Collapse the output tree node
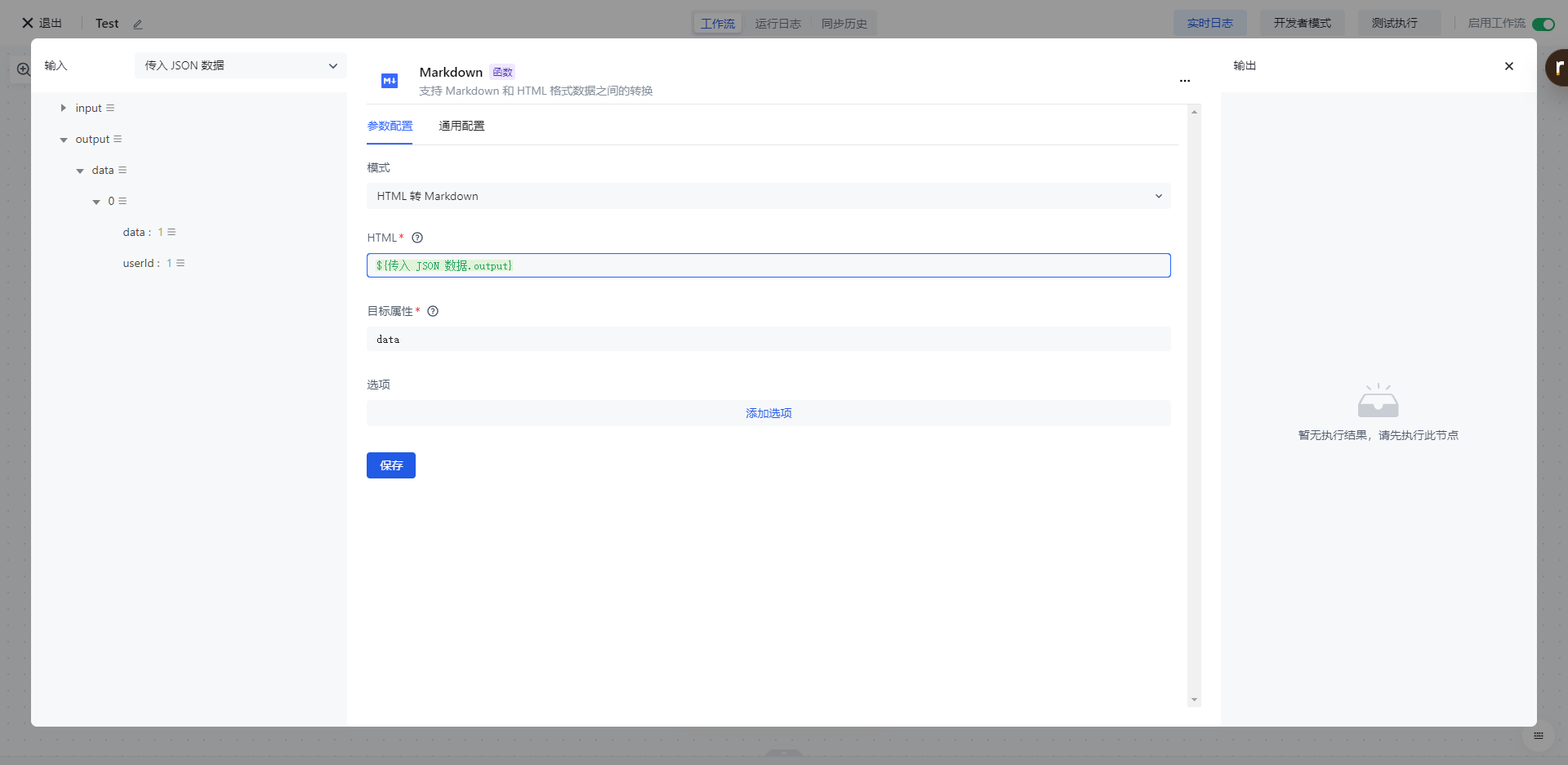Viewport: 1568px width, 765px height. (64, 140)
